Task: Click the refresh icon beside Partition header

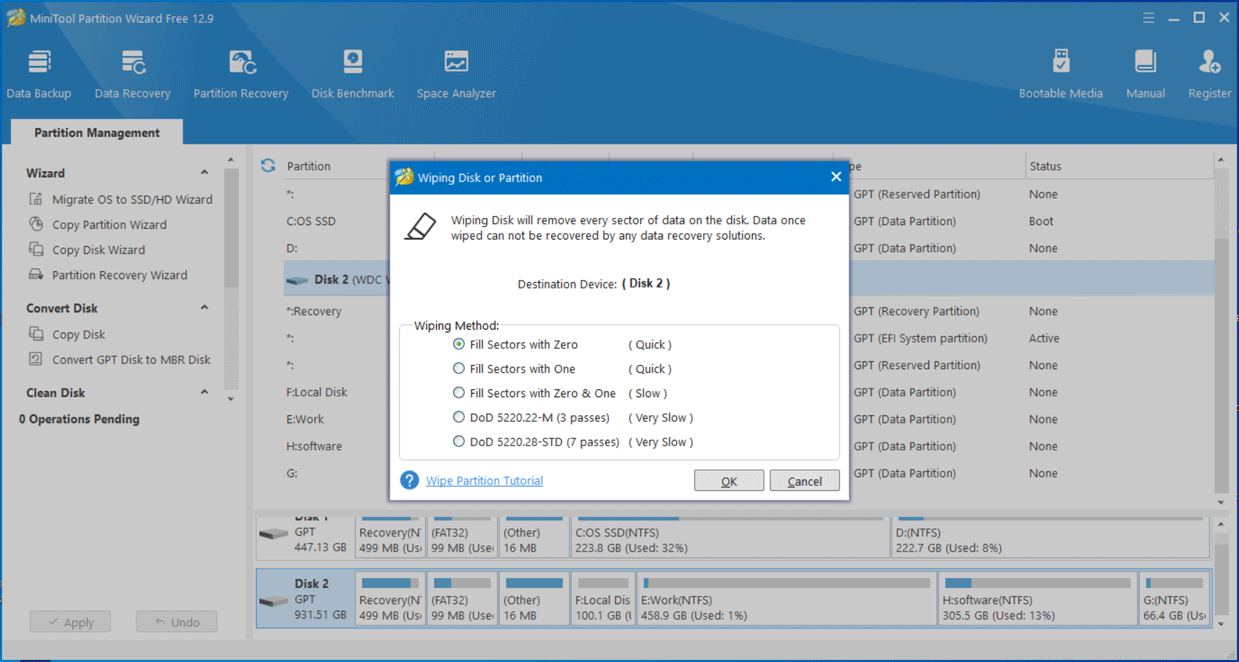Action: (x=268, y=166)
